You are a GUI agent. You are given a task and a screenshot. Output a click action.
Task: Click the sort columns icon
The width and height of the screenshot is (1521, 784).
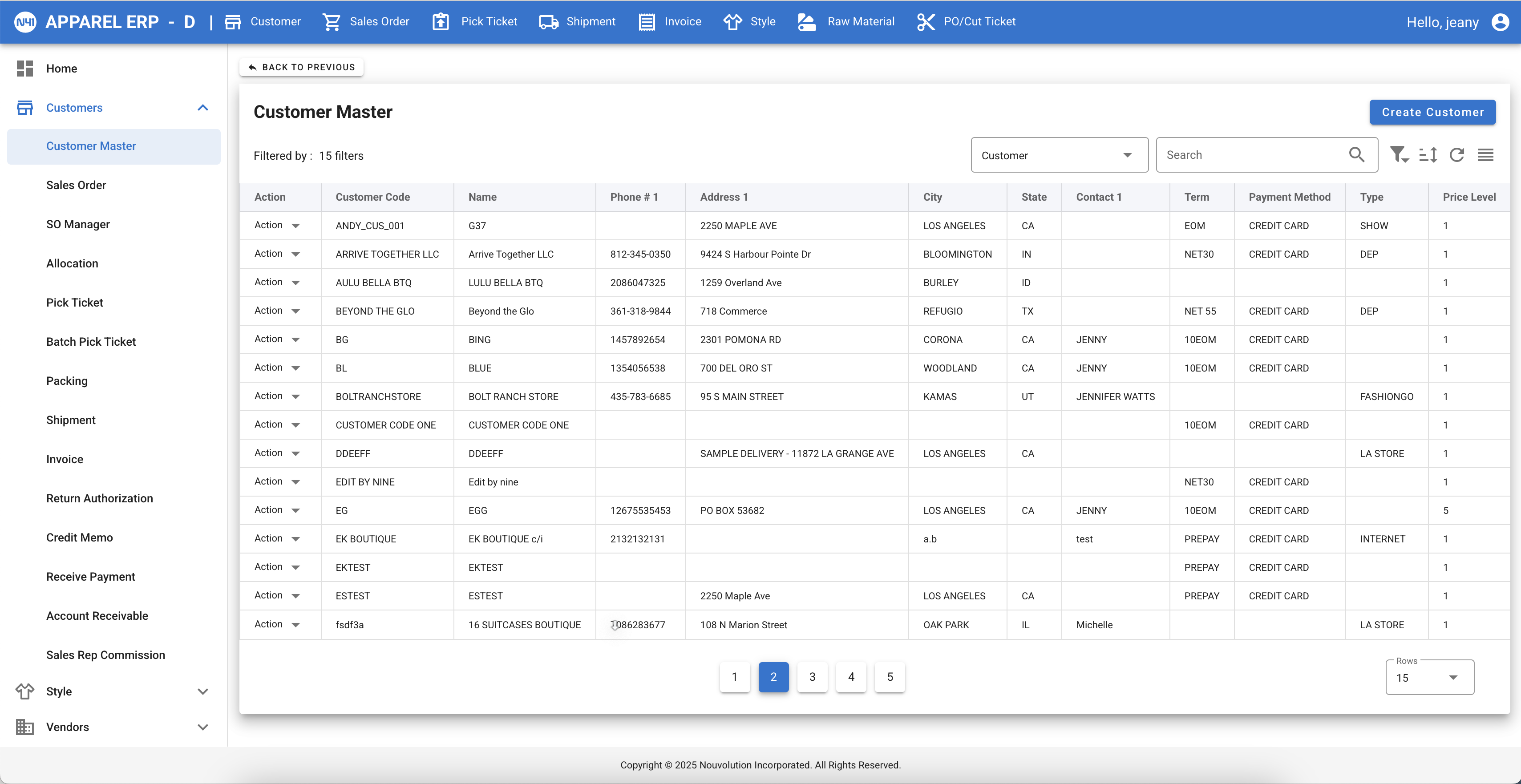1428,155
